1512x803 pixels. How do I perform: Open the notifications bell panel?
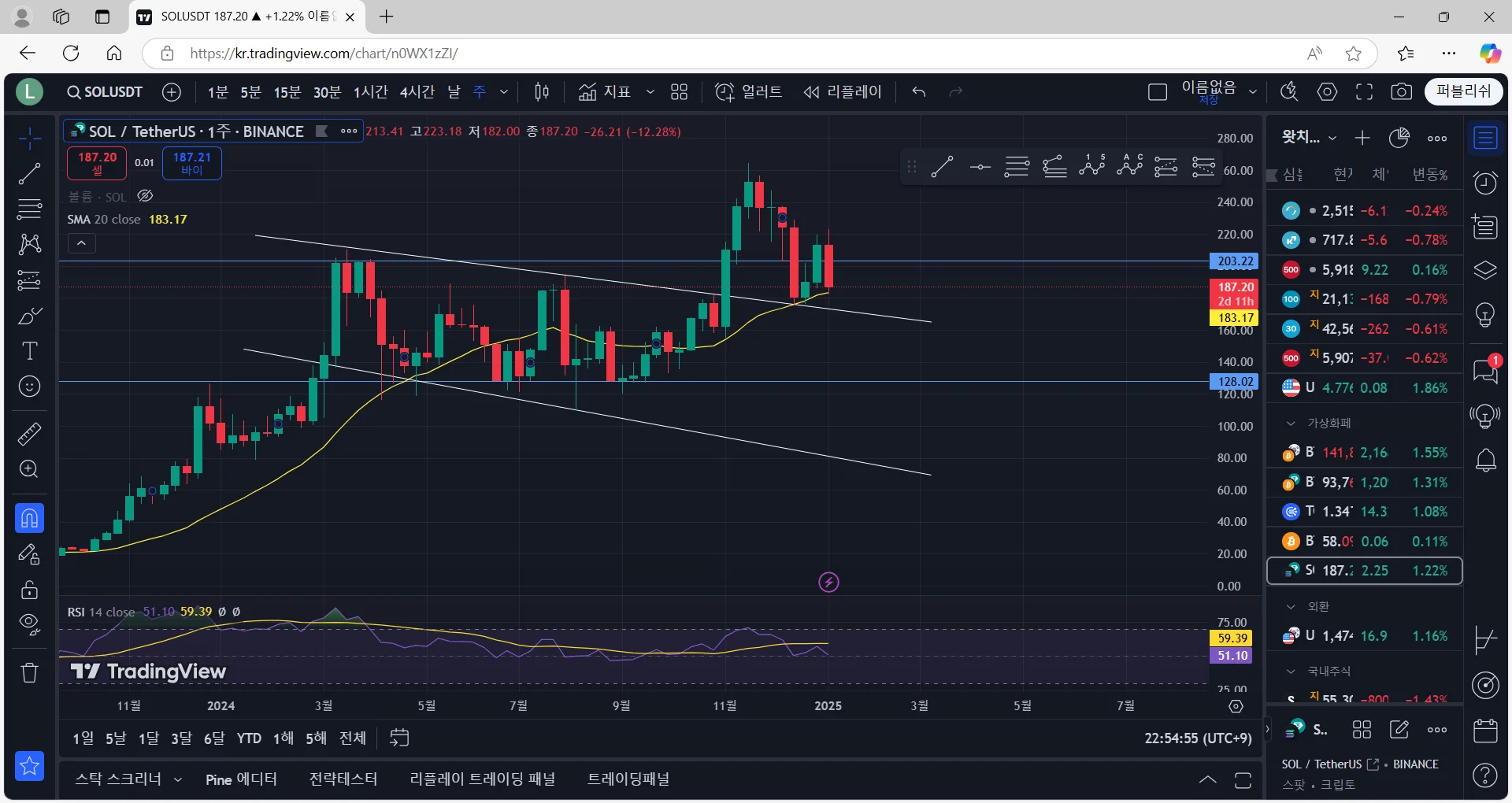pos(1485,460)
